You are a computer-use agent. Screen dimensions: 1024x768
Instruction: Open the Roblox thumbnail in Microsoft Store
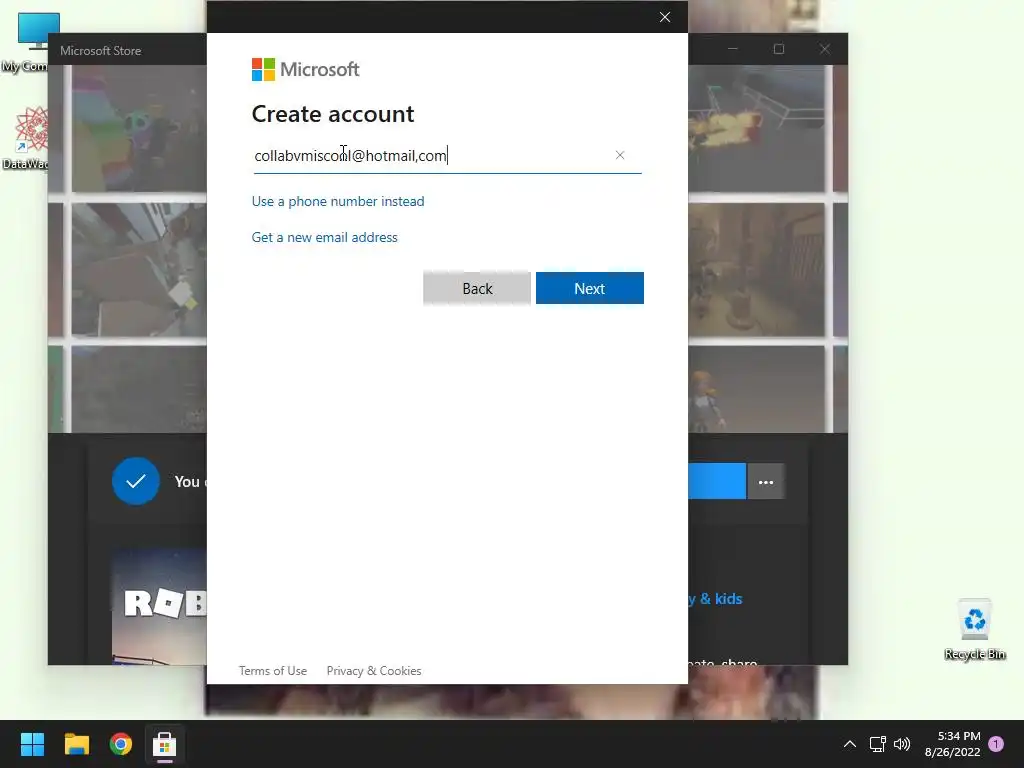pos(159,607)
